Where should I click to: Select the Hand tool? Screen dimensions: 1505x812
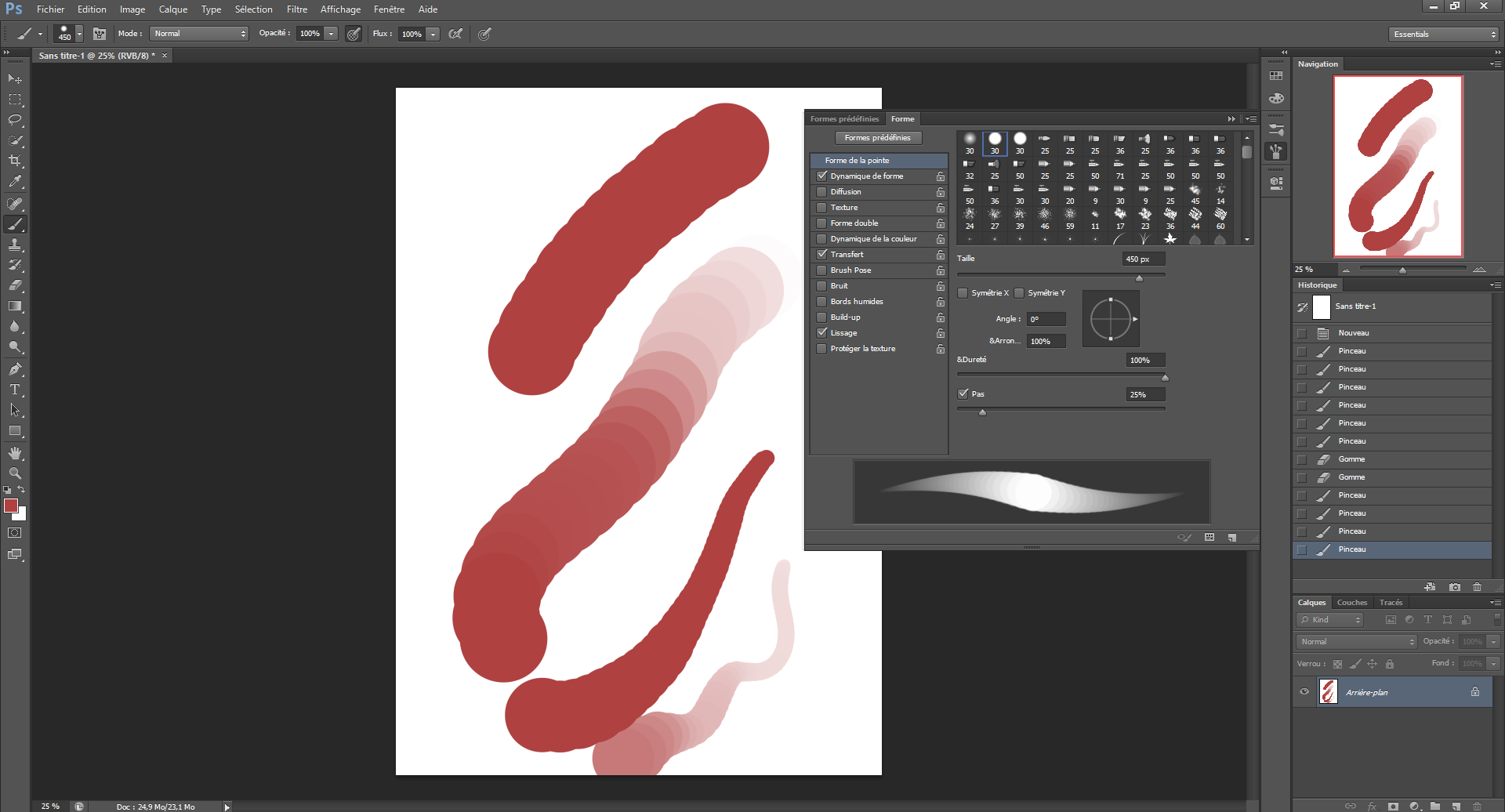(x=15, y=453)
